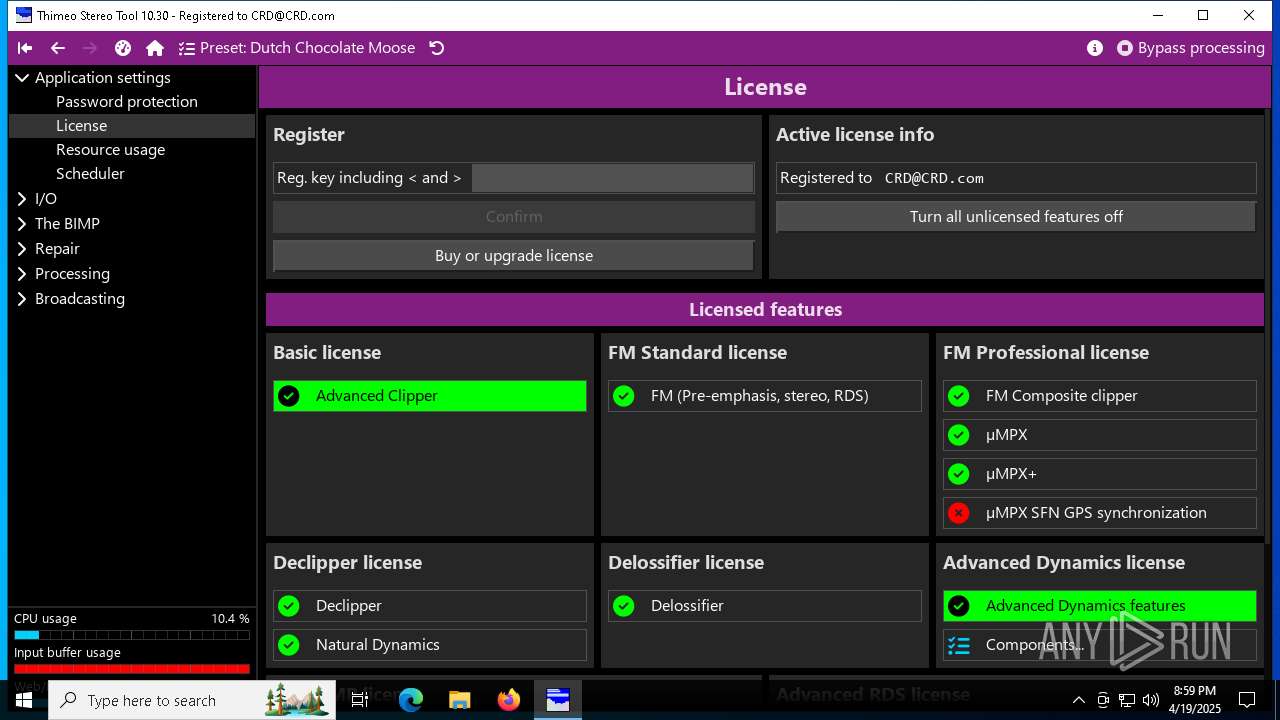Screen dimensions: 1280x720
Task: Click Buy or upgrade license
Action: coord(514,256)
